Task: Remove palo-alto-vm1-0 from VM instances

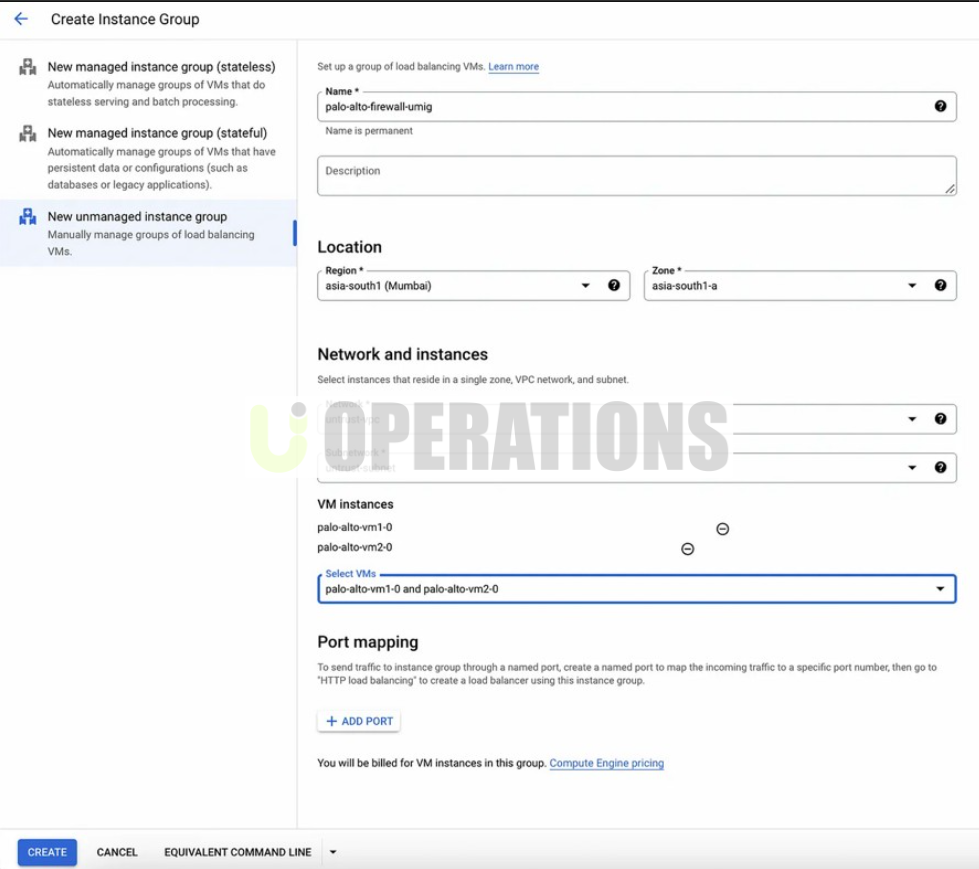Action: click(x=722, y=529)
